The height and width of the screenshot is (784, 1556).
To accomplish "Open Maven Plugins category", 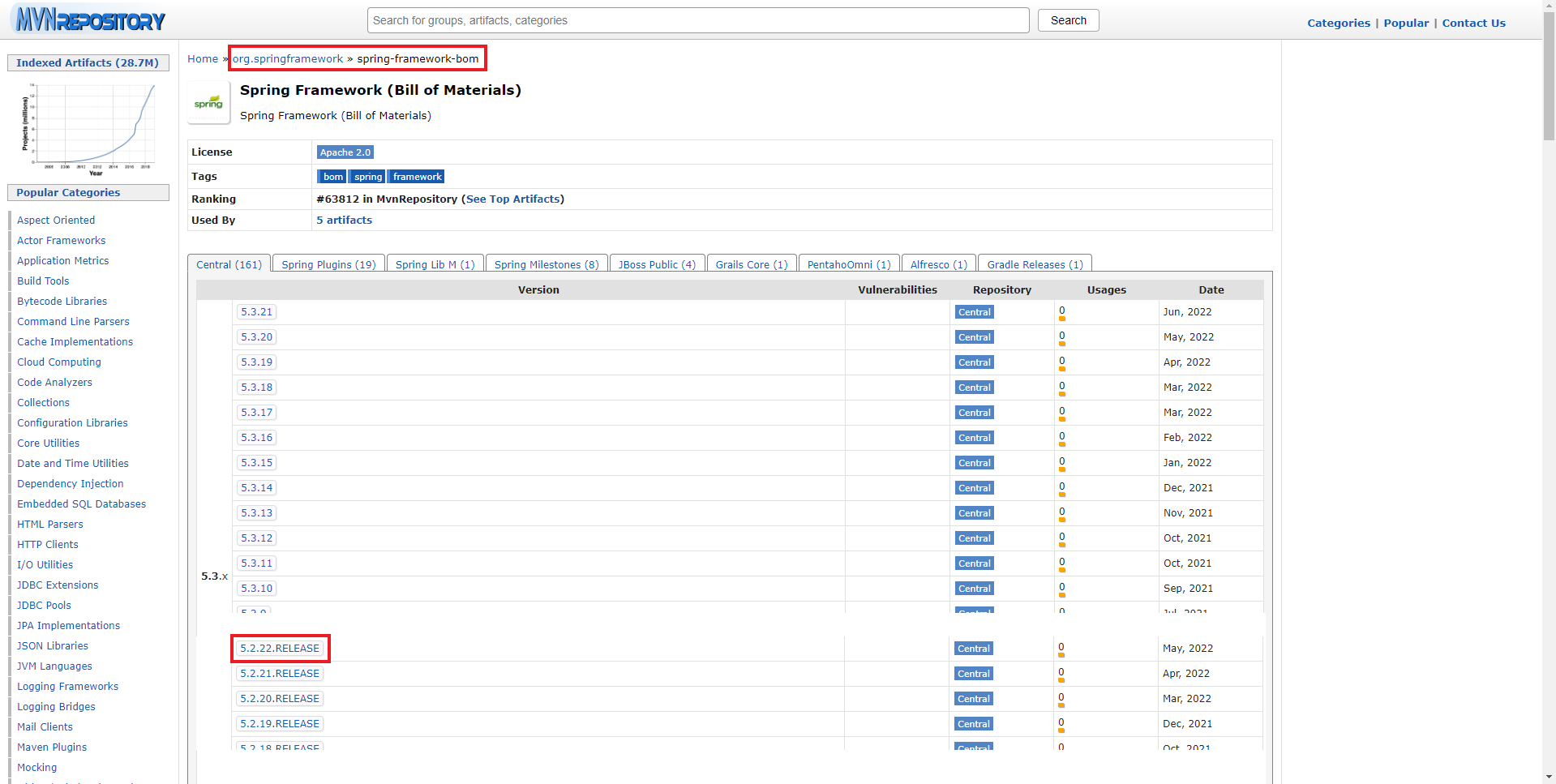I will (52, 747).
